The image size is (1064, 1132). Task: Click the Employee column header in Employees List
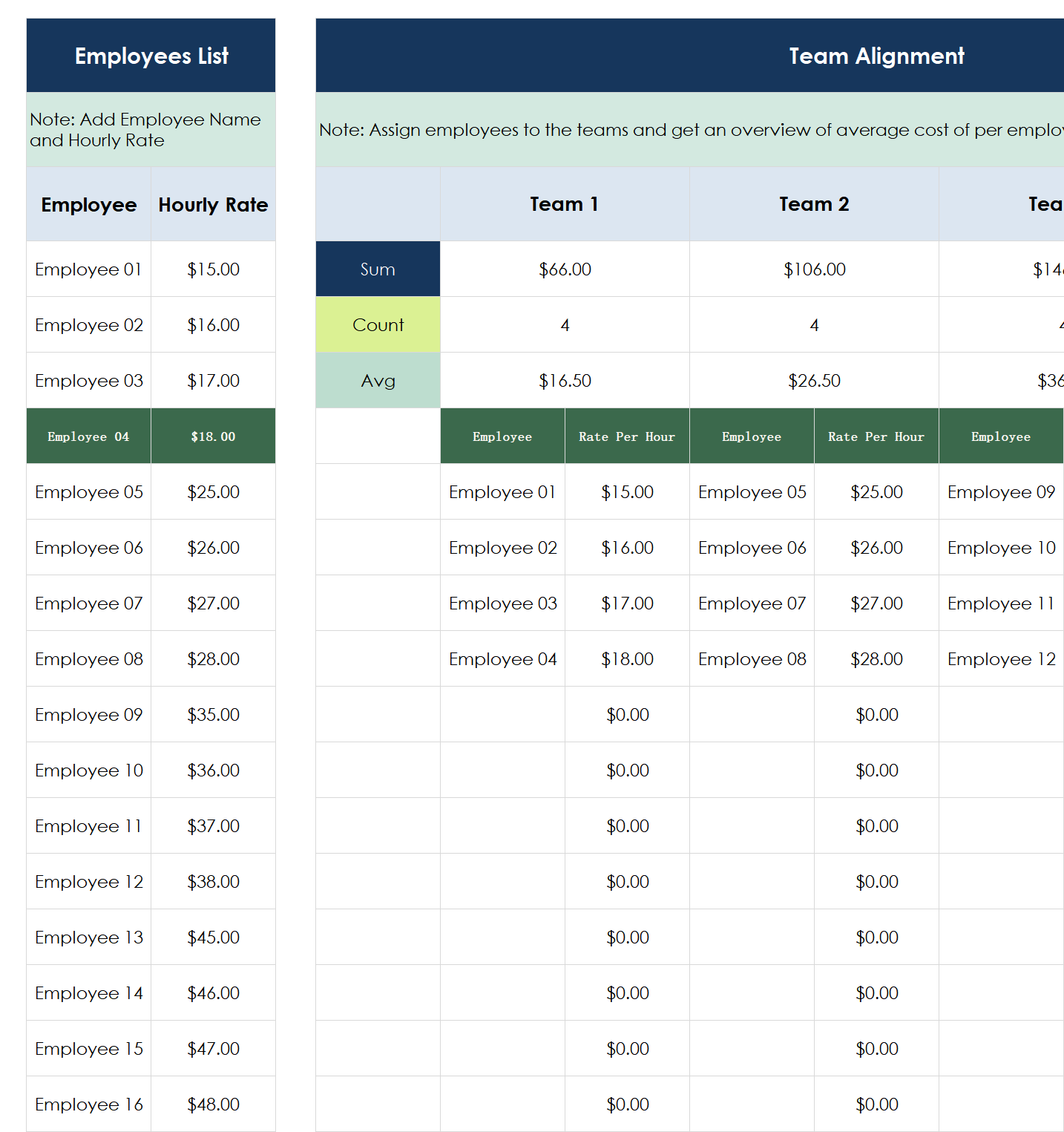(x=89, y=204)
